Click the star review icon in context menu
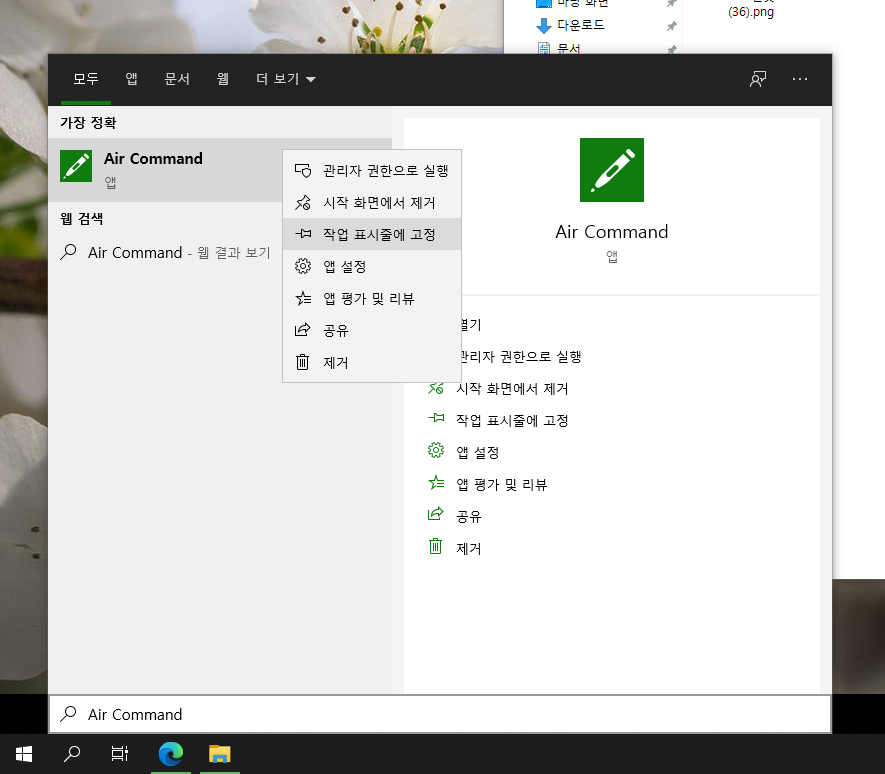Screen dimensions: 885x774 pyautogui.click(x=303, y=298)
